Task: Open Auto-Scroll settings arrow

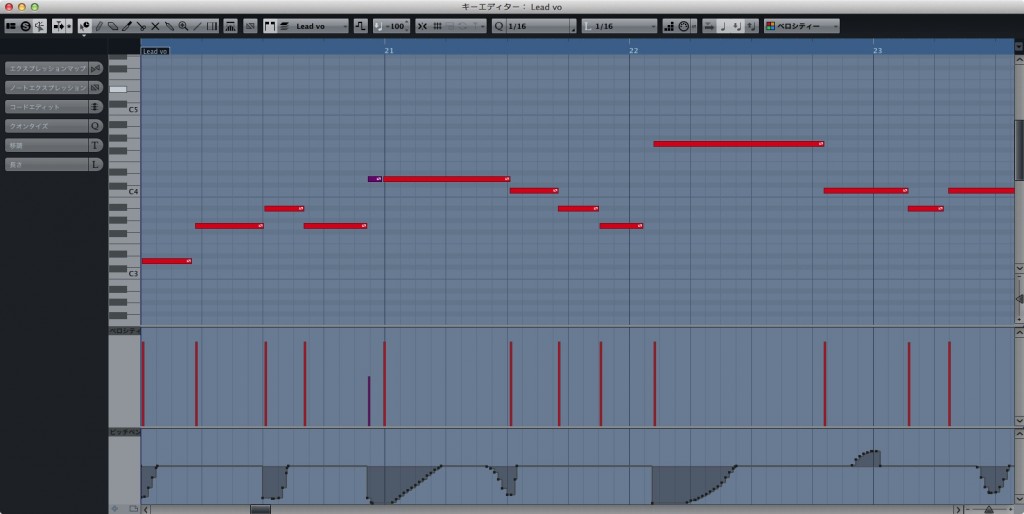Action: point(69,26)
